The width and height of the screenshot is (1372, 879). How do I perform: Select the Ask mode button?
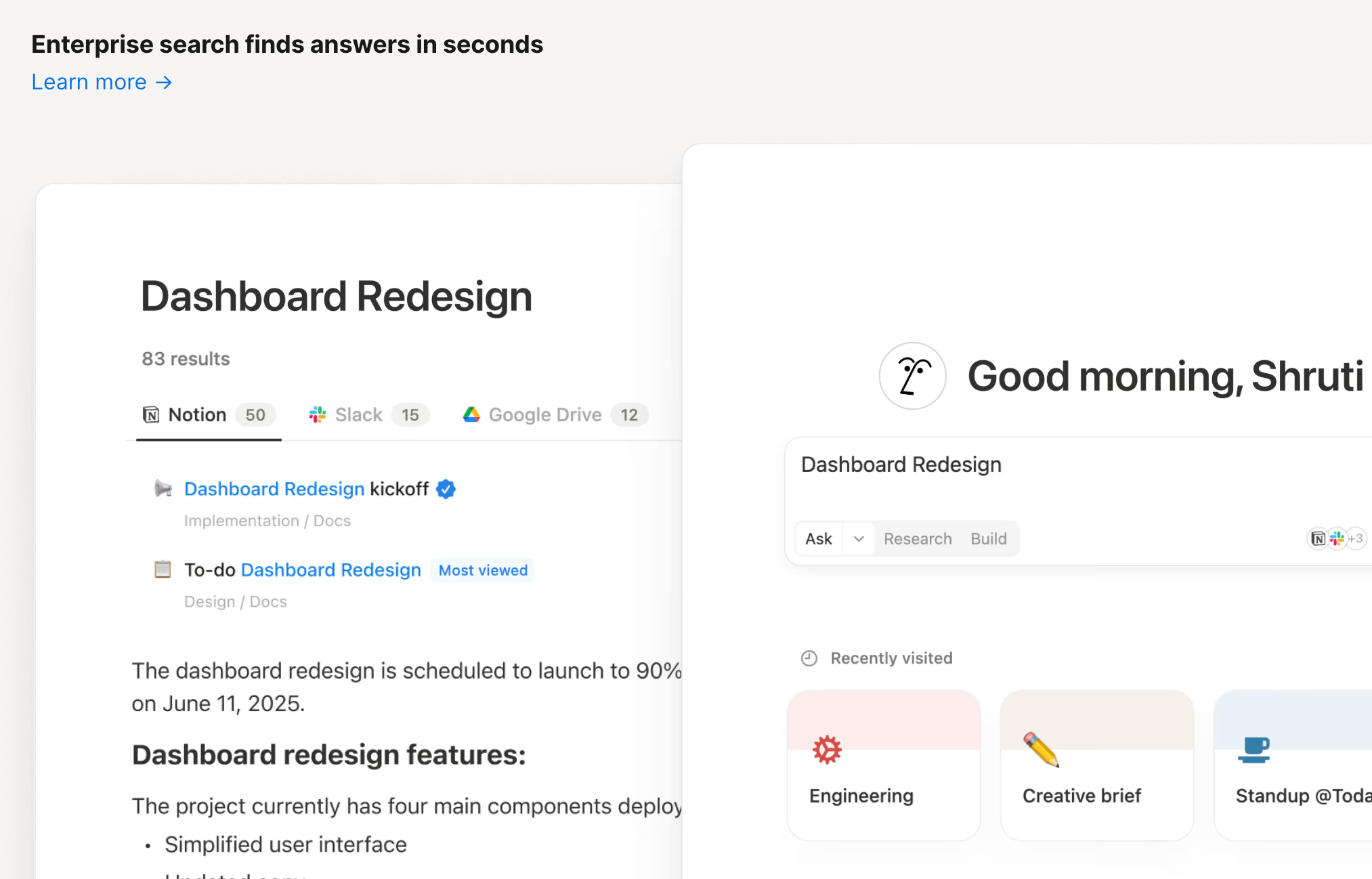(x=819, y=538)
